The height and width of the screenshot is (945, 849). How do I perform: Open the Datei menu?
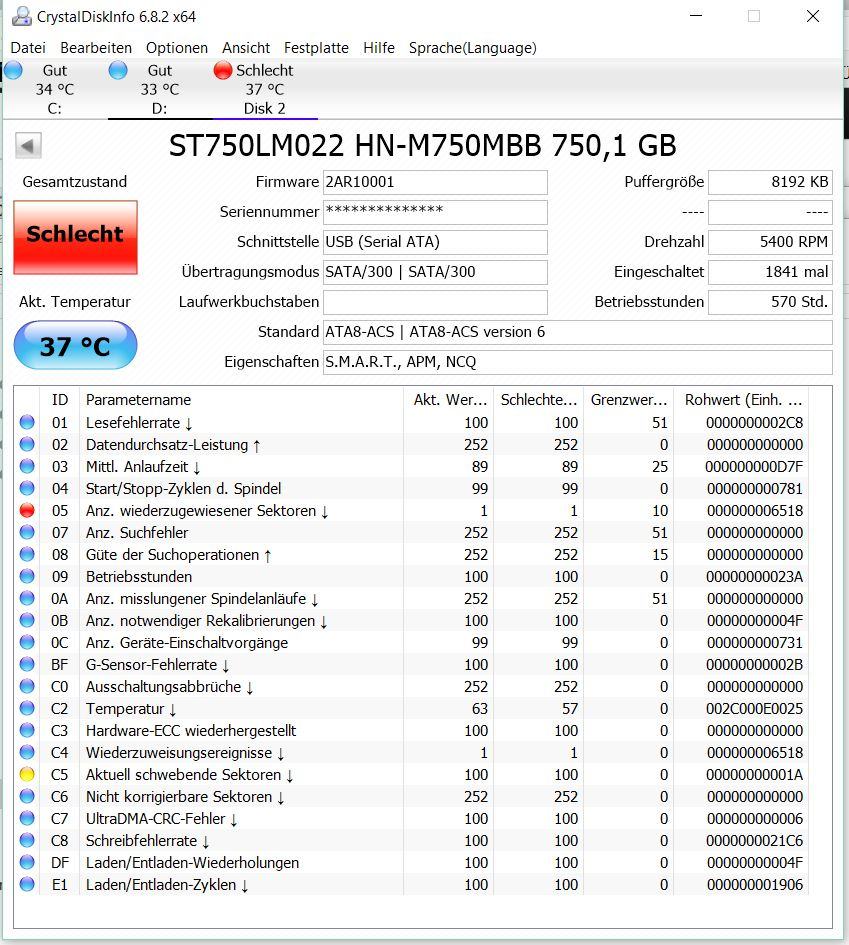[28, 48]
